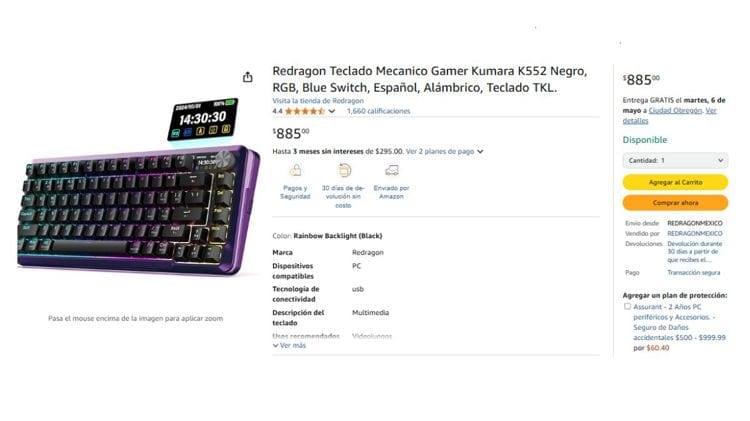Click the Pagos y Seguridad lock icon
Screen dimensions: 750x421
[295, 170]
